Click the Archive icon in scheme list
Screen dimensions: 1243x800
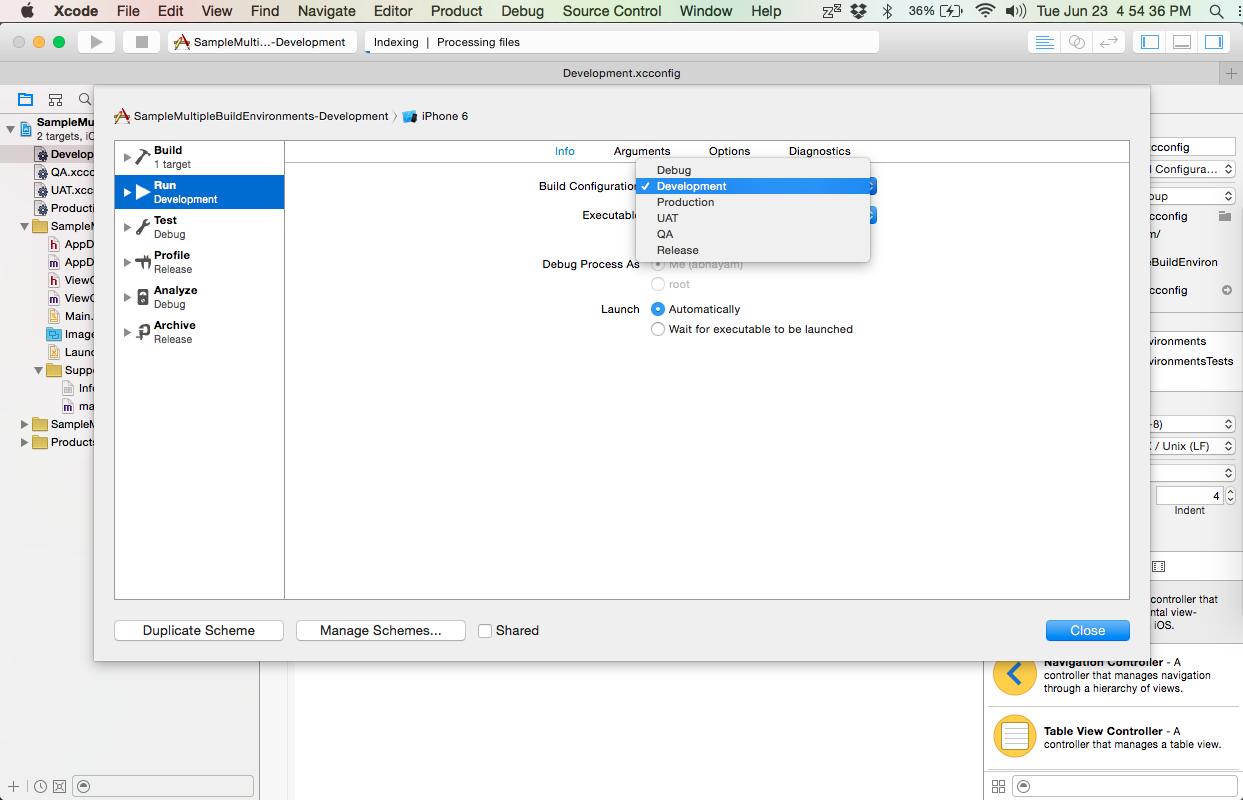[x=143, y=332]
